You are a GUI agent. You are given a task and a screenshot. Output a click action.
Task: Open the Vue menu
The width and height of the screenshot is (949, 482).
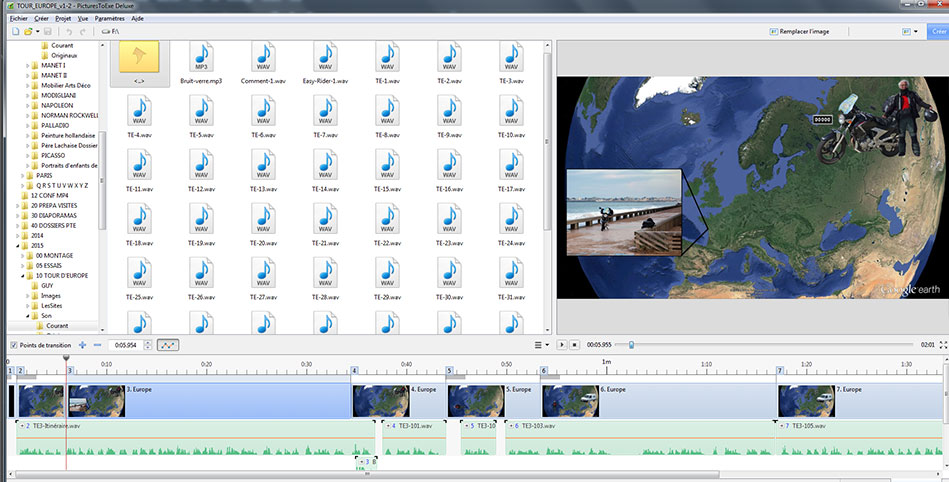tap(83, 18)
